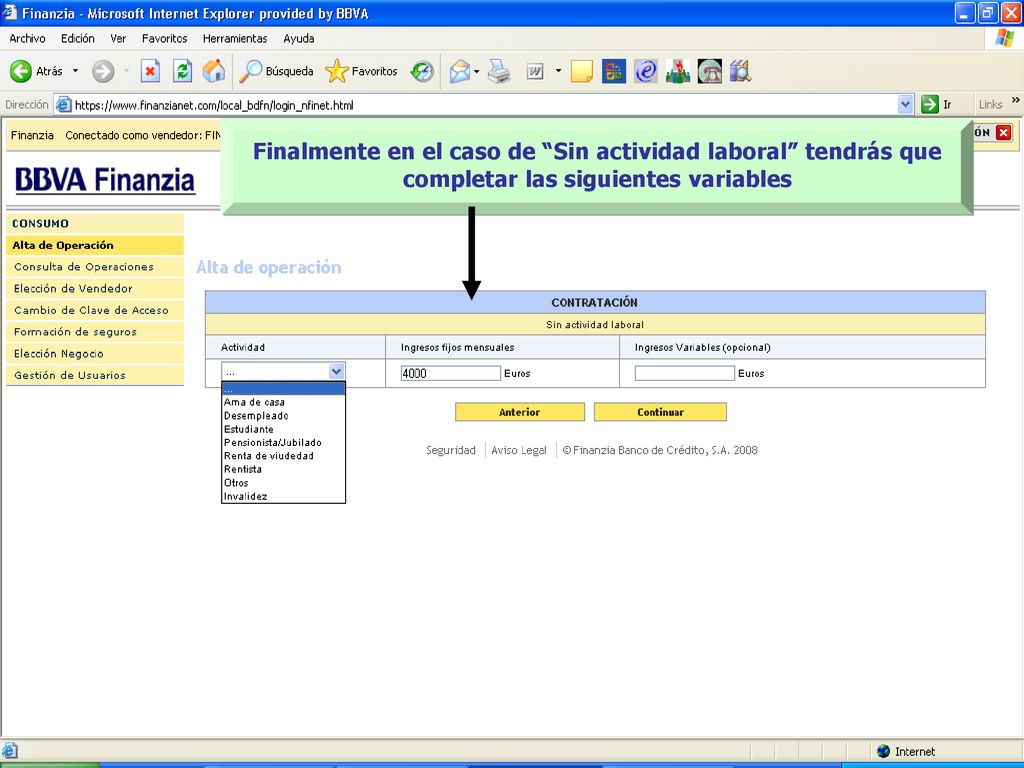
Task: Open the Herramientas menu
Action: [235, 39]
